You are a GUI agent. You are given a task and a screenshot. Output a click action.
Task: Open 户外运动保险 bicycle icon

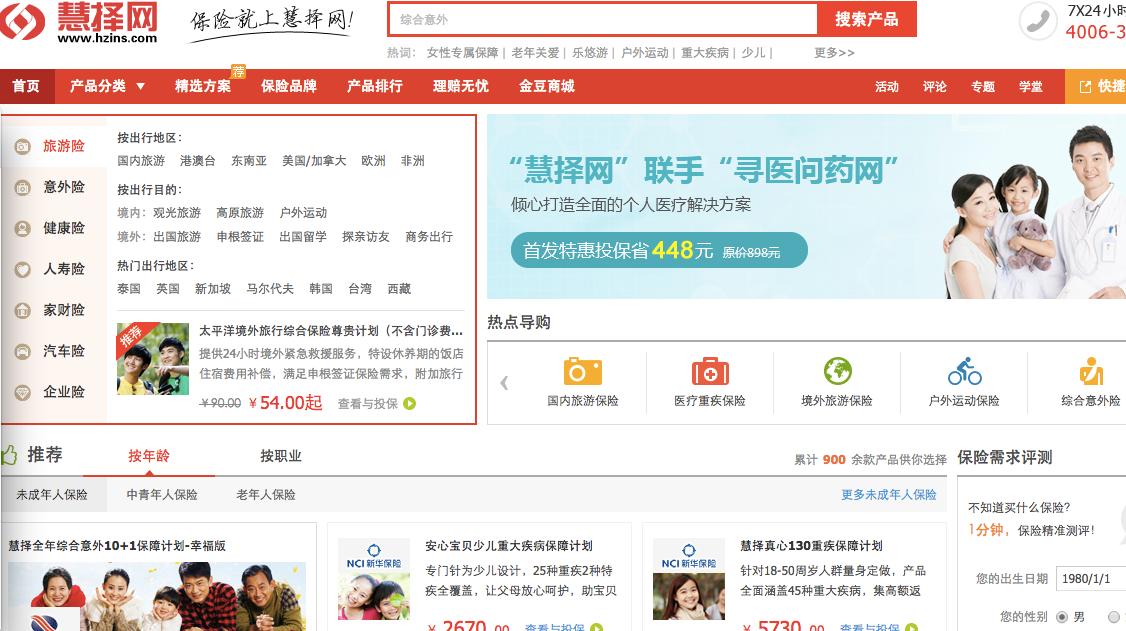coord(964,371)
